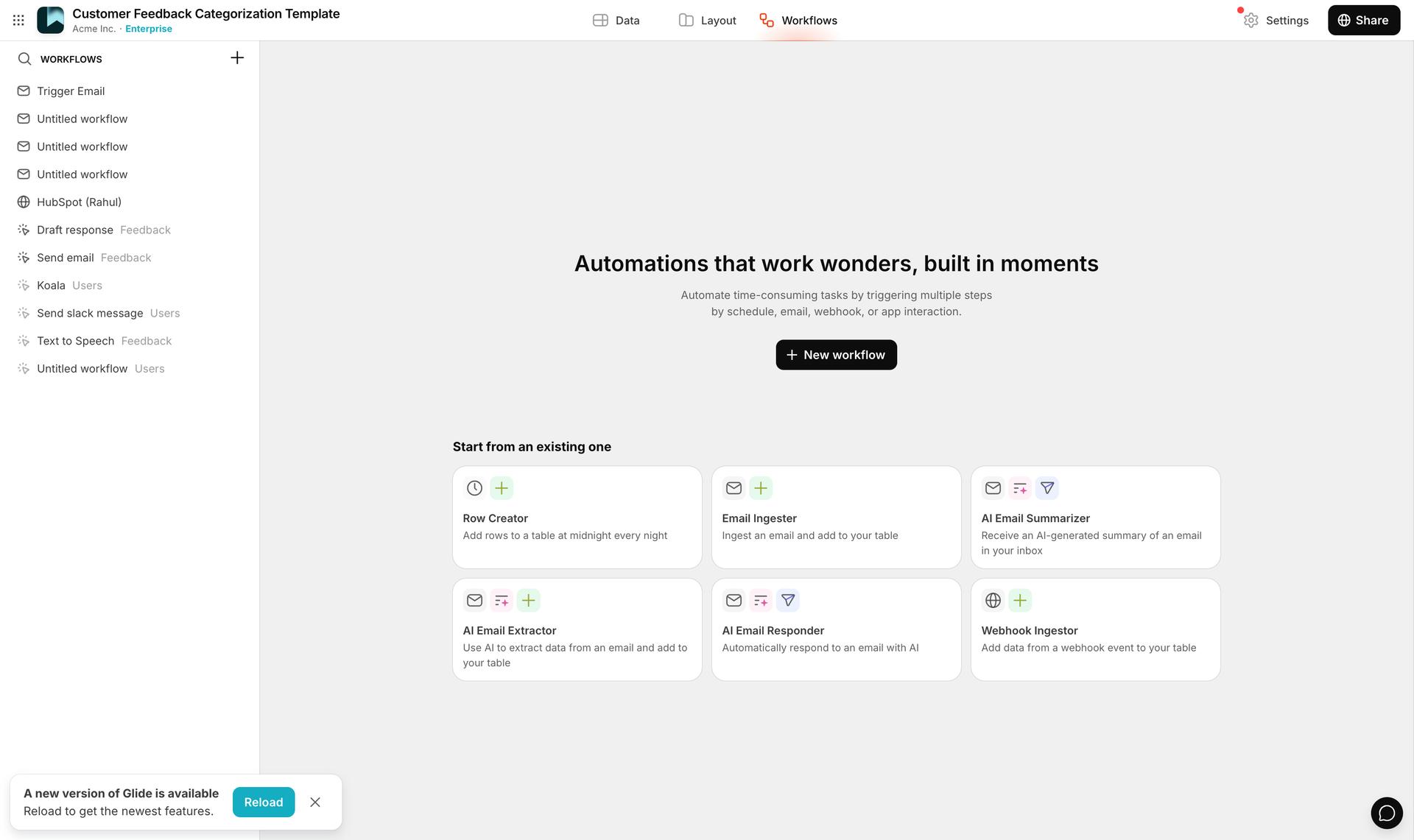Switch to the Layout tab
This screenshot has width=1414, height=840.
[x=707, y=20]
